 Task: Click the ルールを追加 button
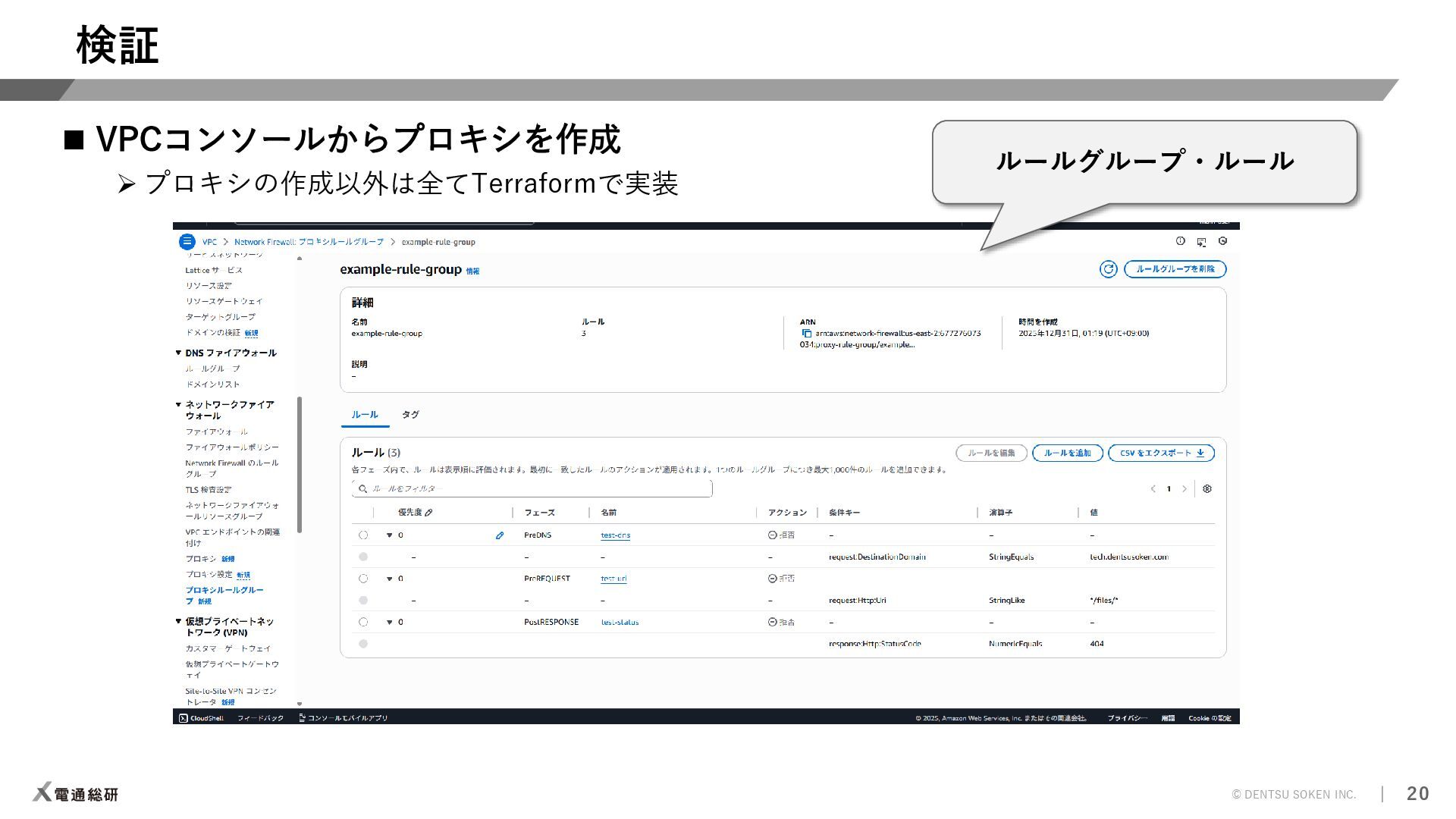pos(1067,453)
